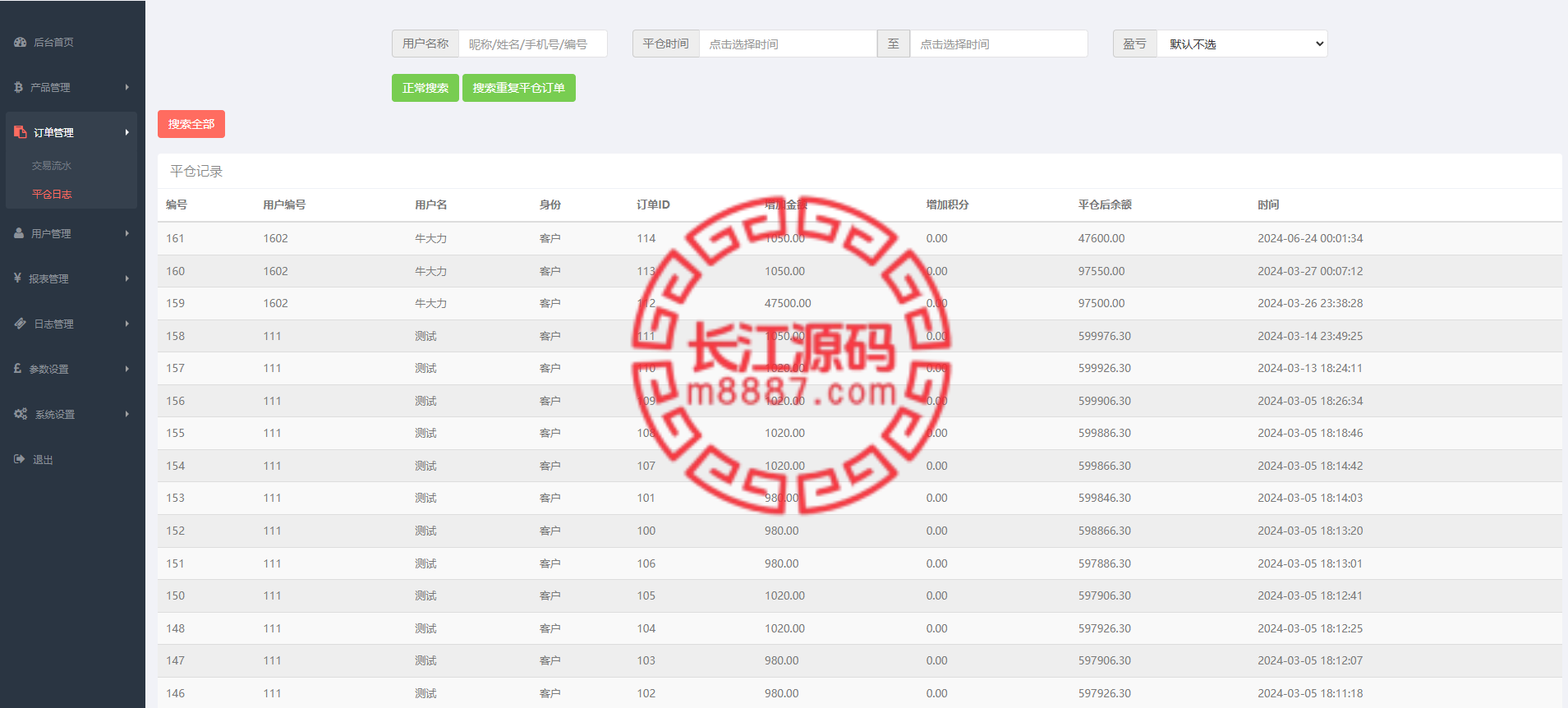Click user name 测试 in row 158
Screen dimensions: 1568x708
425,336
